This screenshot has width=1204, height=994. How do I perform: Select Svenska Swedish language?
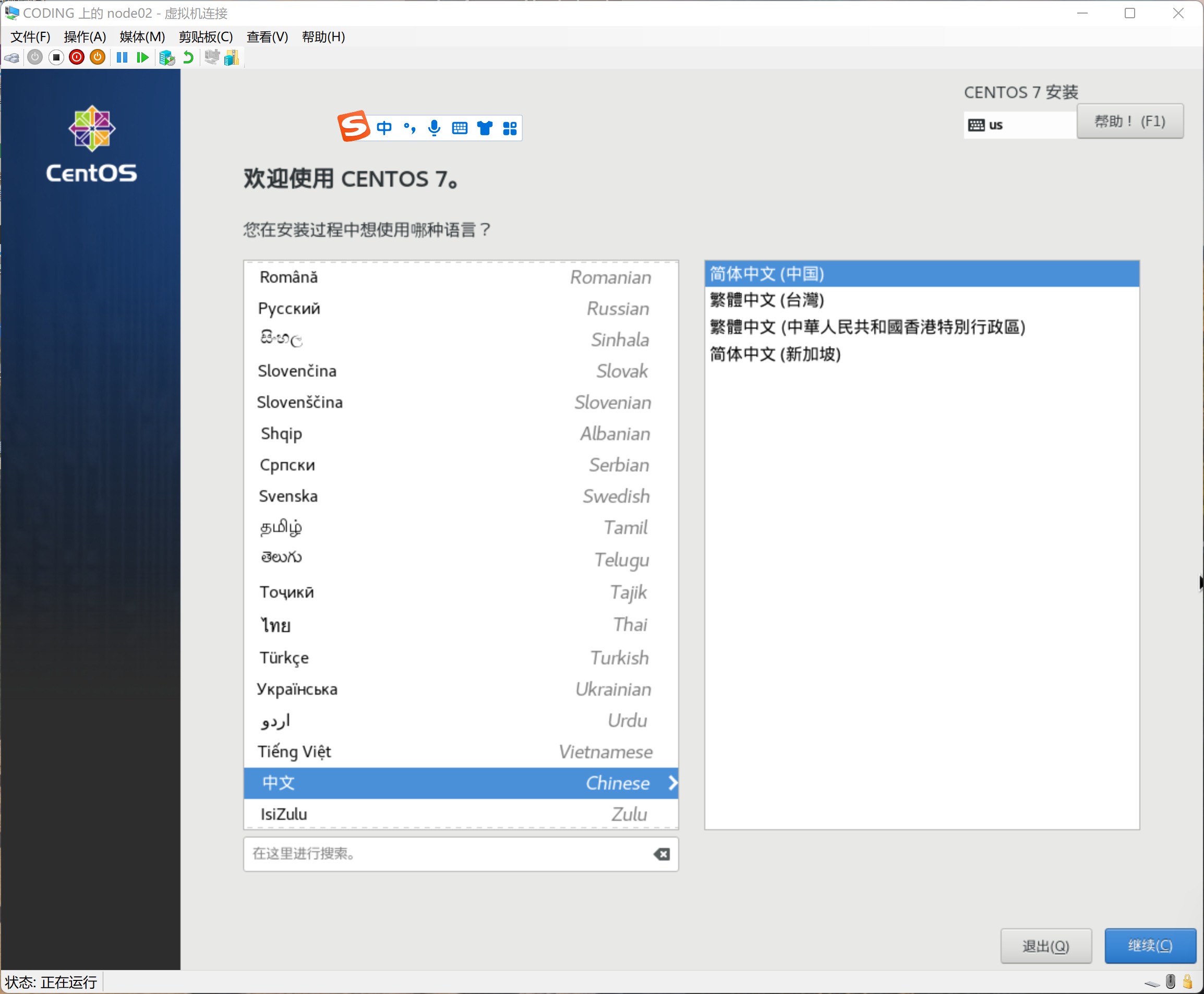click(461, 496)
